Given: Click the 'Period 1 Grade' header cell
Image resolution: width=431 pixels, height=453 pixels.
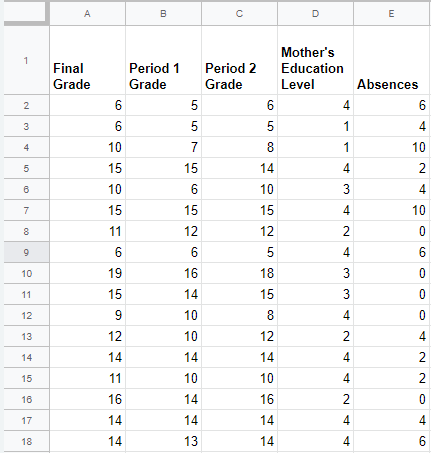Looking at the screenshot, I should (163, 60).
